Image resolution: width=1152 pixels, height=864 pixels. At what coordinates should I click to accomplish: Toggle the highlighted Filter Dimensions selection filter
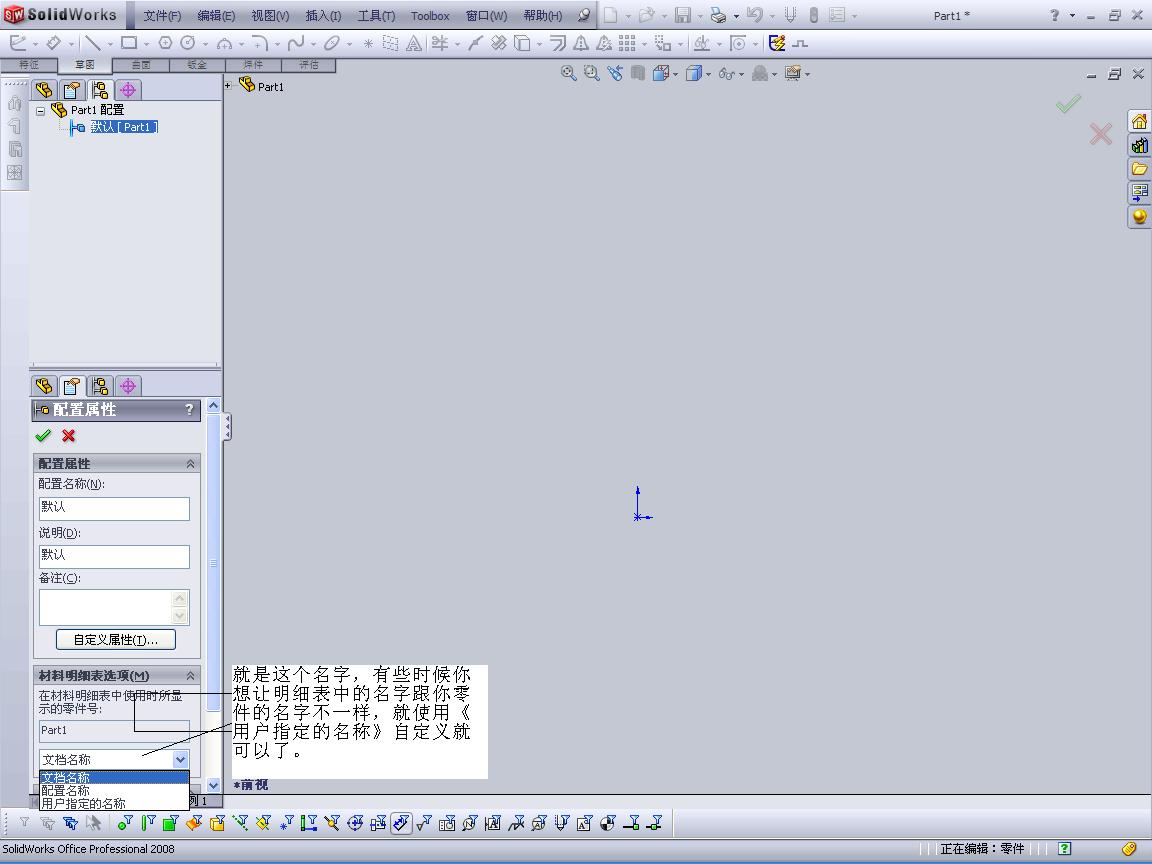point(401,823)
